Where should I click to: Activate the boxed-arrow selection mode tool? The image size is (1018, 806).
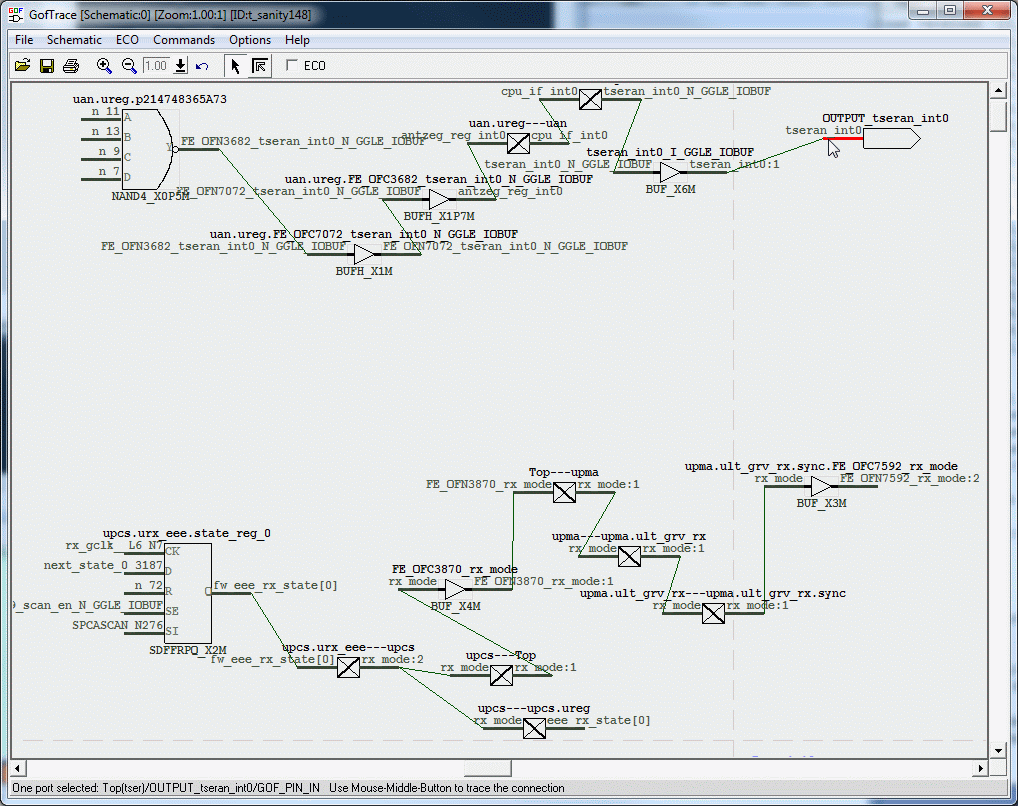(259, 66)
